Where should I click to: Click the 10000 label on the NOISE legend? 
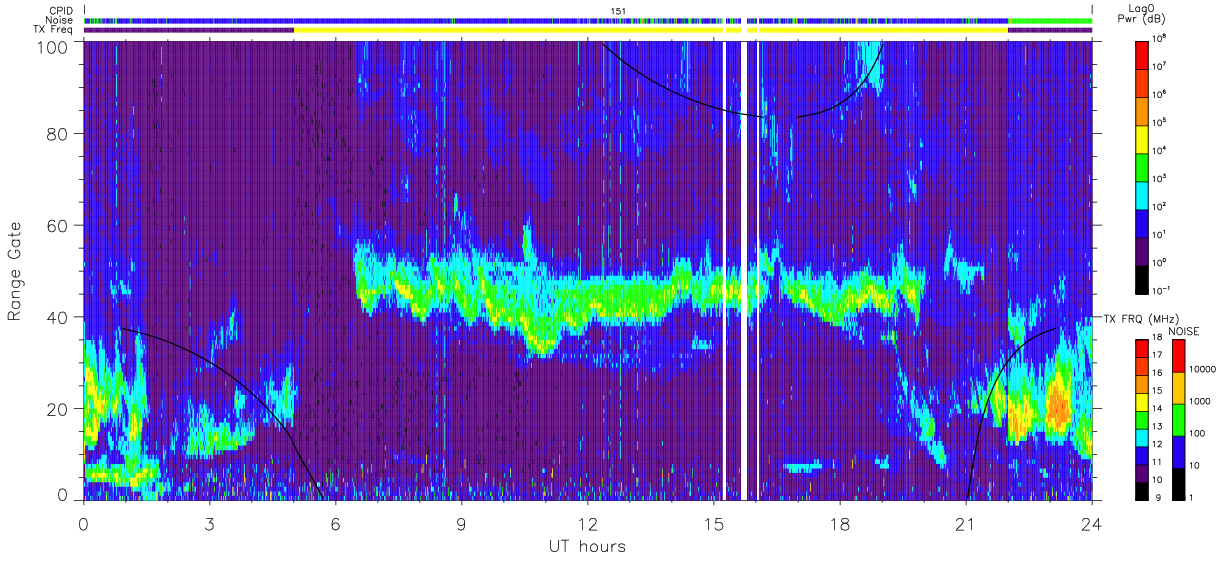[x=1204, y=370]
